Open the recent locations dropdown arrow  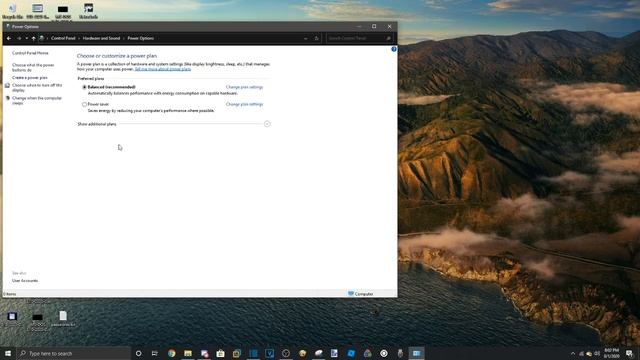click(27, 38)
